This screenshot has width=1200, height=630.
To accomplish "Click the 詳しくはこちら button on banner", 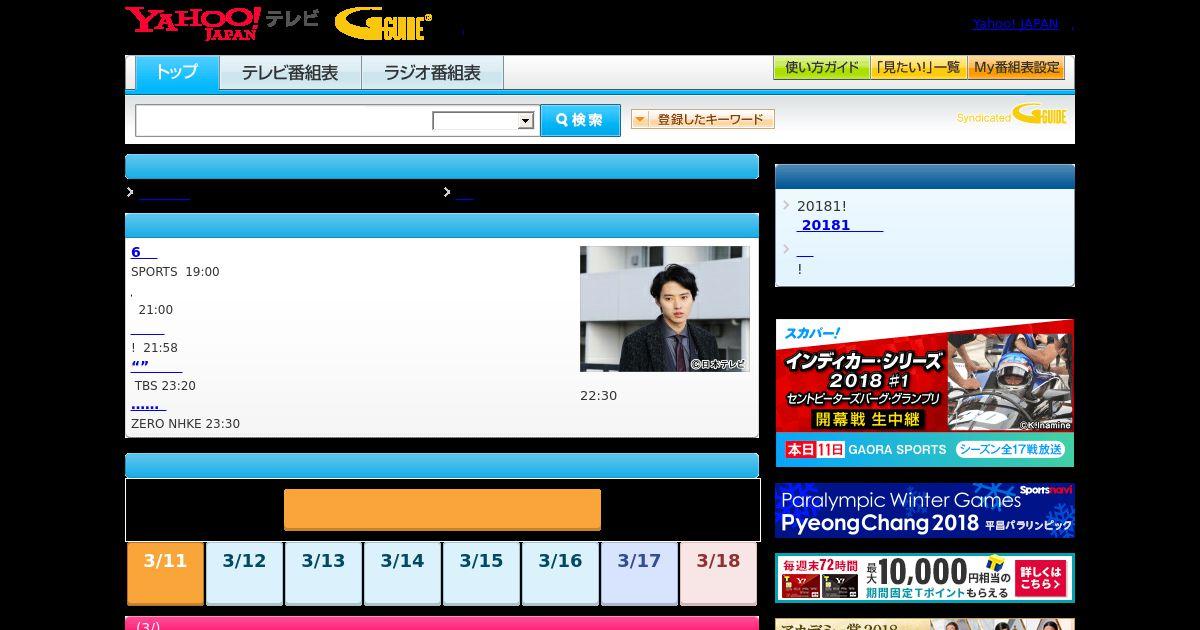I will coord(1040,578).
